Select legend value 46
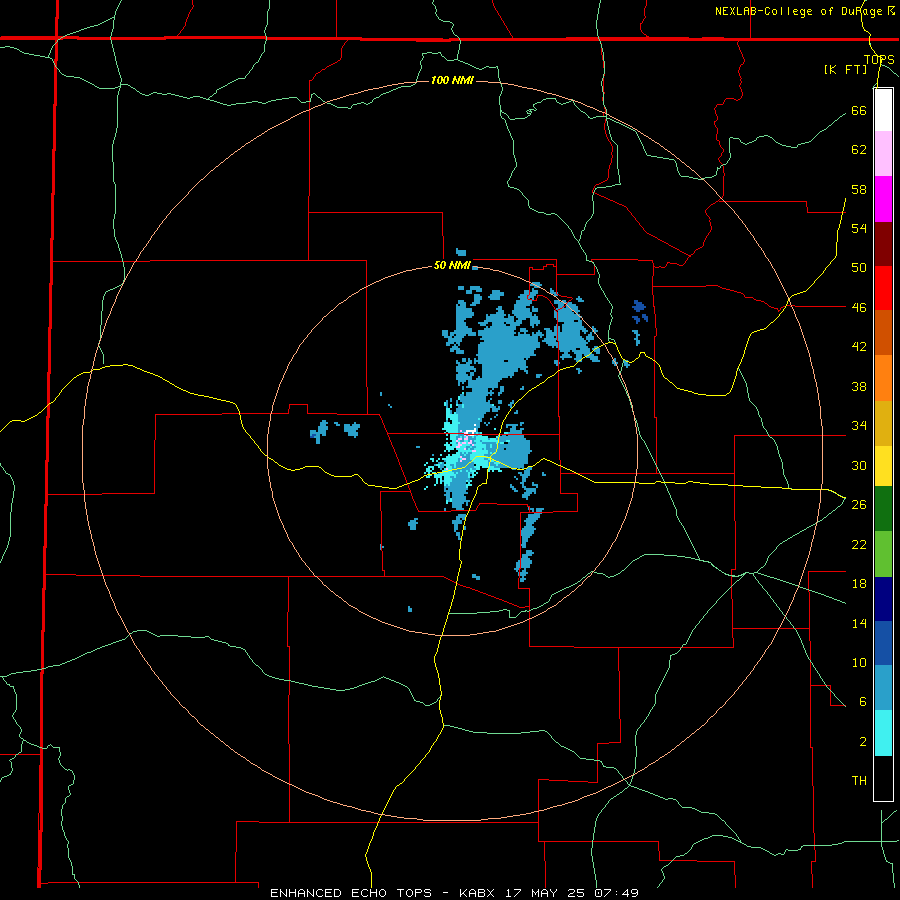Image resolution: width=900 pixels, height=900 pixels. coord(859,308)
